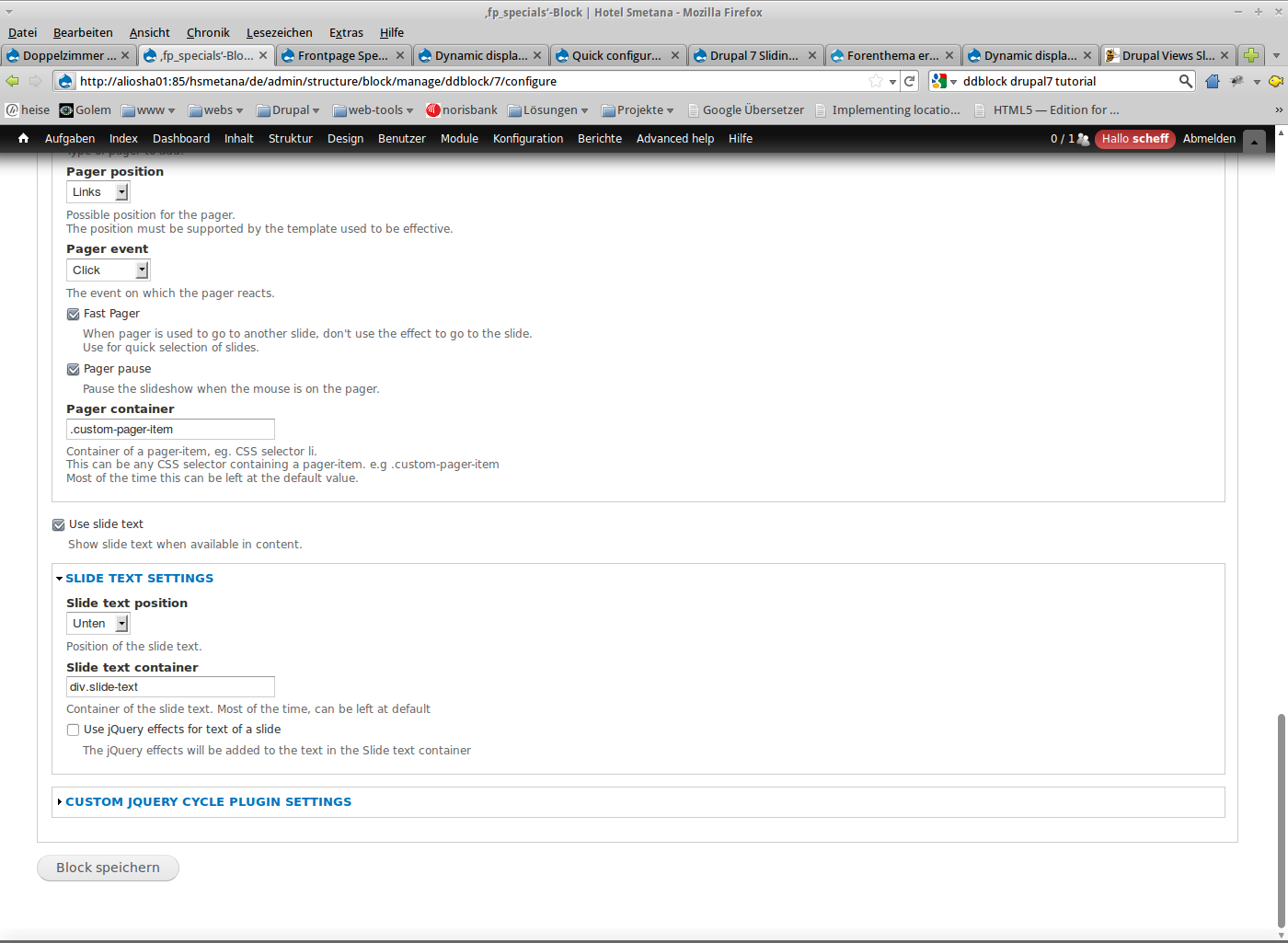Click the Pager container text field
Screen dimensions: 1288x943
point(170,430)
